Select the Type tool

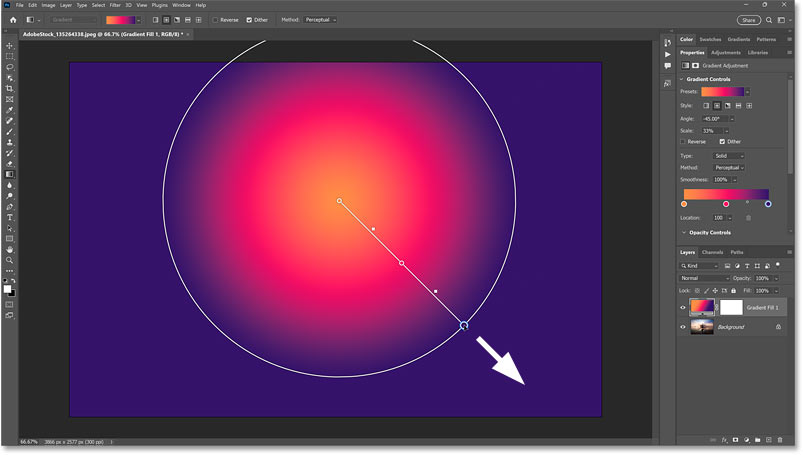point(9,217)
